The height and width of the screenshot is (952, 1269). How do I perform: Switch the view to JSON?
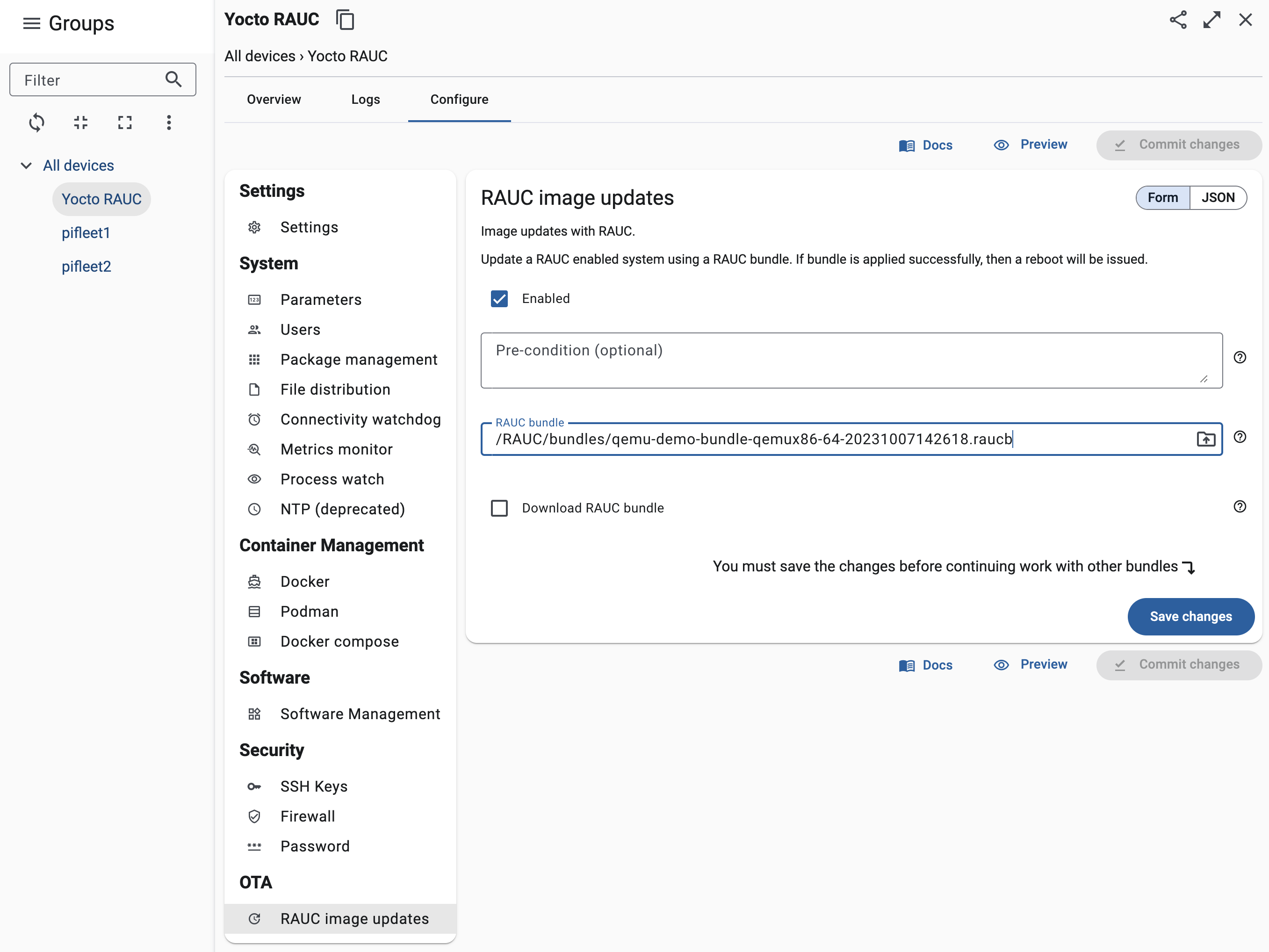click(x=1219, y=197)
